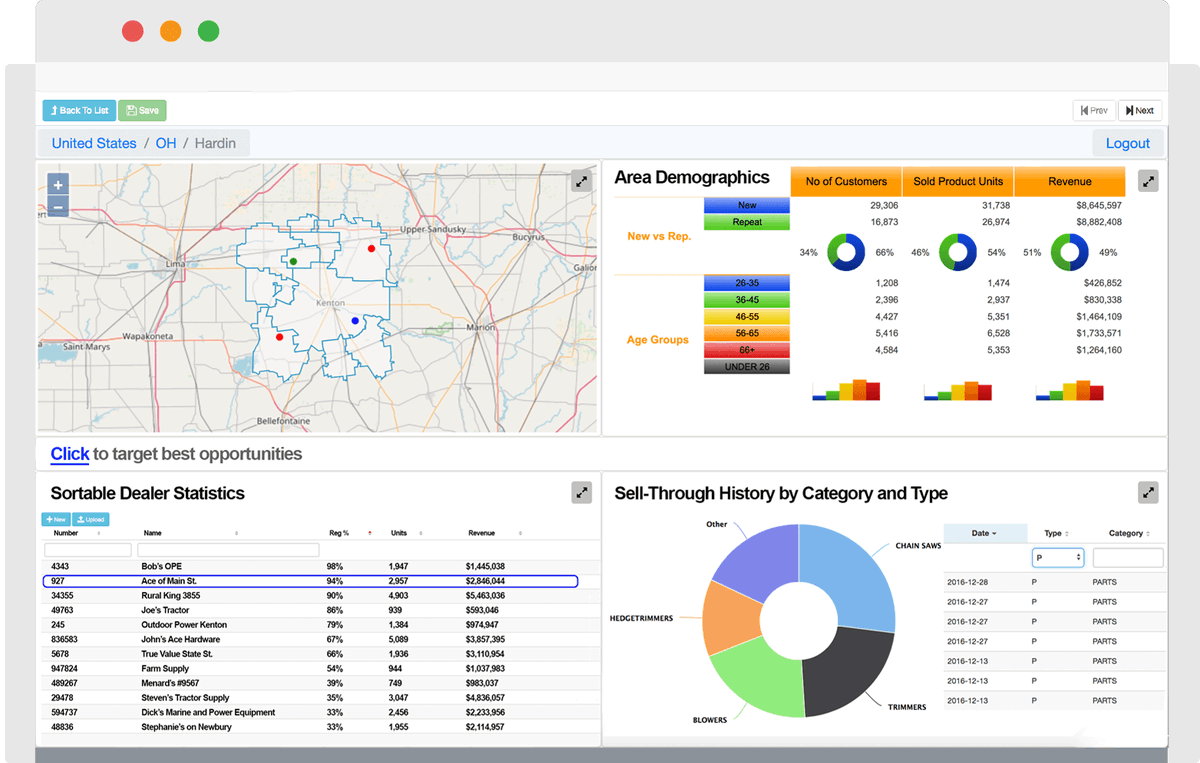Expand the Area Demographics panel
The image size is (1200, 763).
[x=1148, y=181]
